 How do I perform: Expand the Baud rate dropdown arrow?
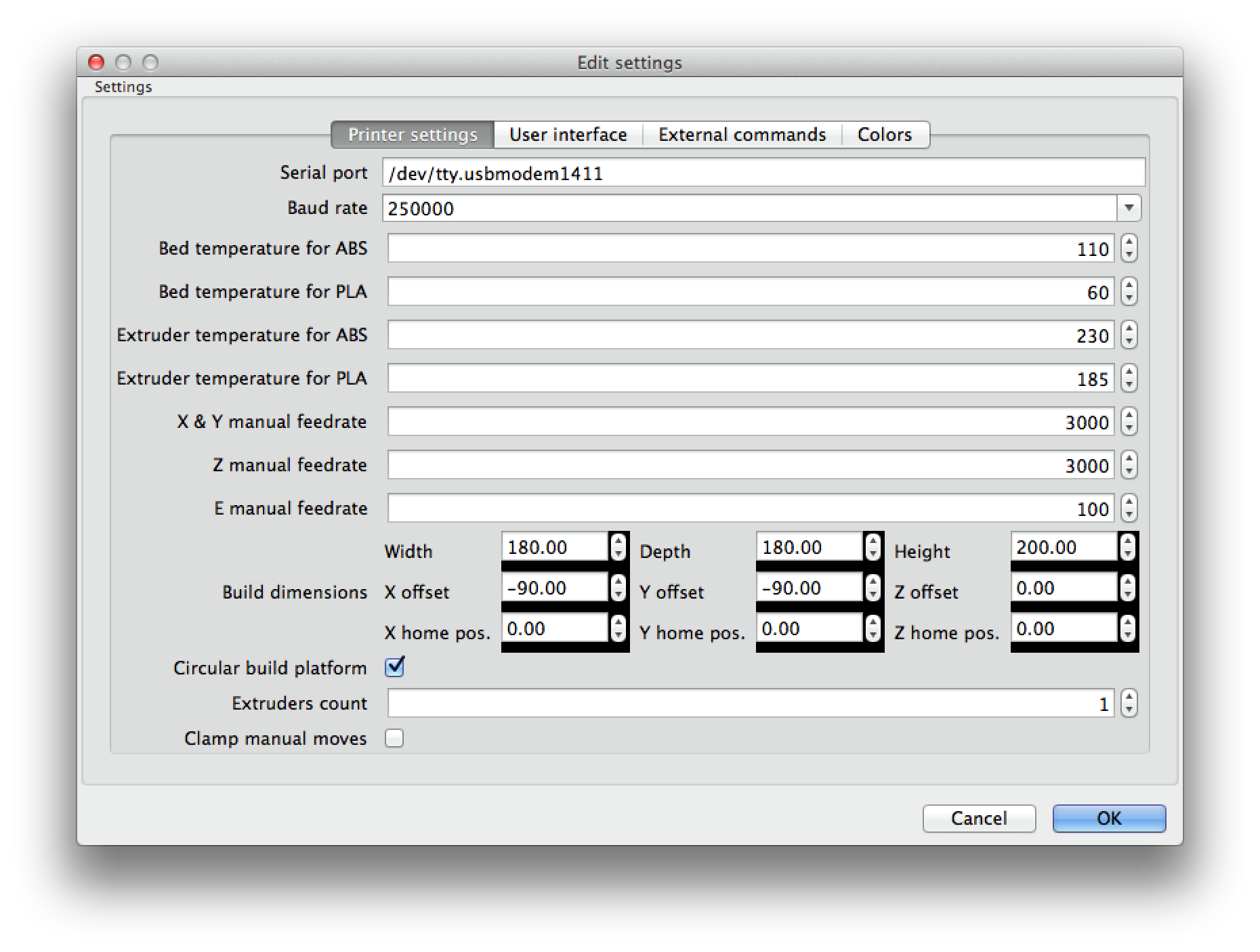(1129, 208)
